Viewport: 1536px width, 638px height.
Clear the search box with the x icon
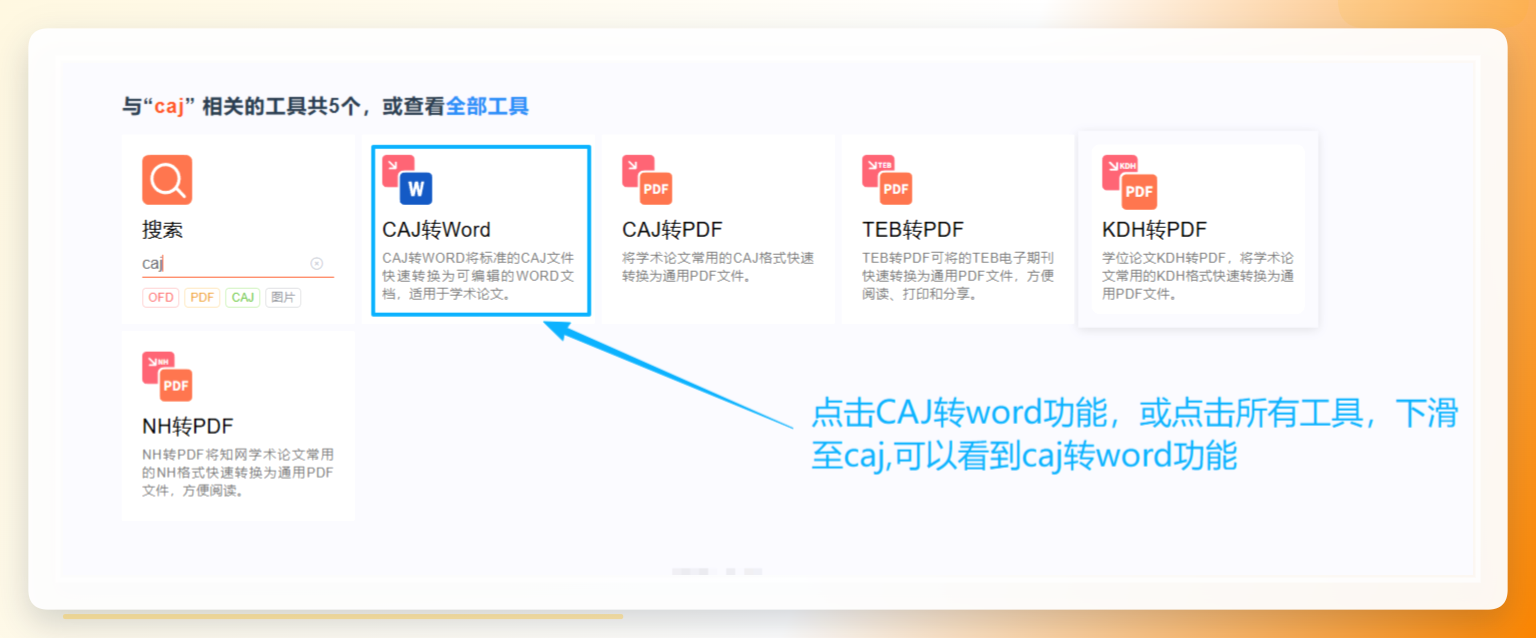click(x=317, y=263)
